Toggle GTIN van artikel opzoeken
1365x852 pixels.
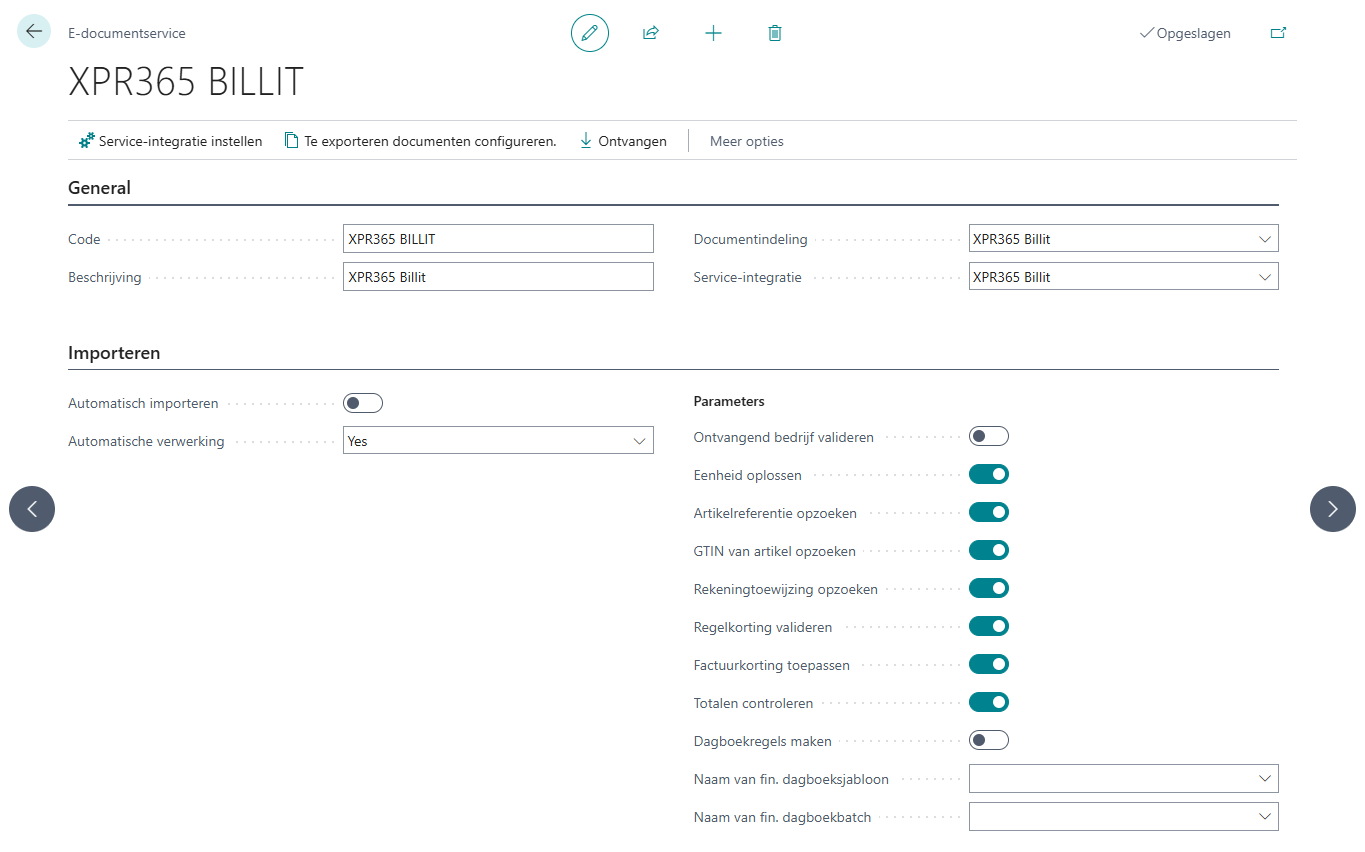coord(989,550)
